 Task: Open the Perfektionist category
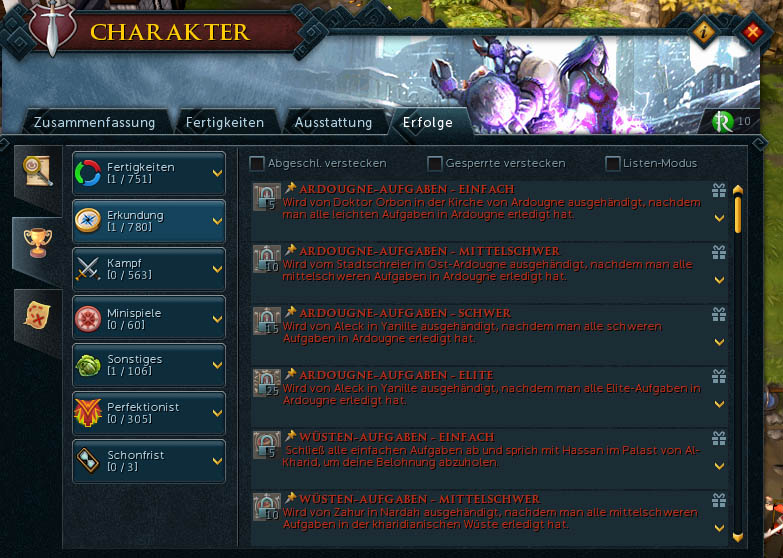point(149,413)
